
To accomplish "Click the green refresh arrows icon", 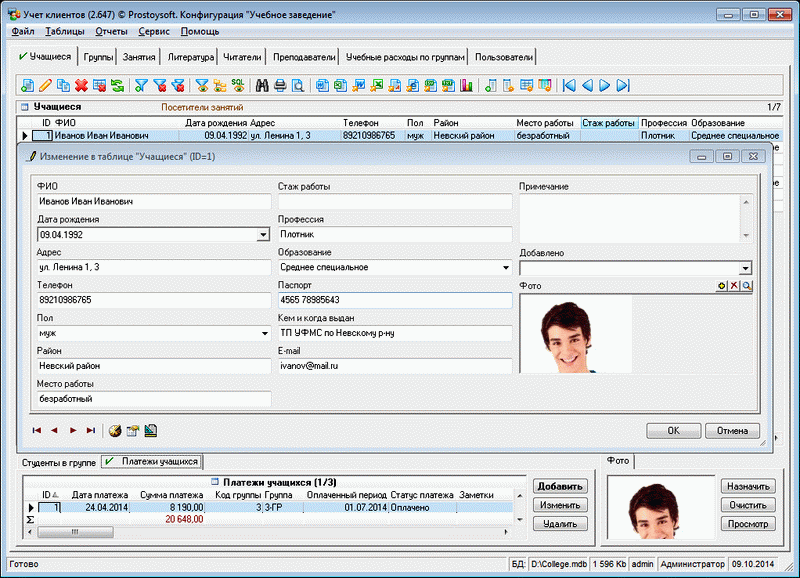I will (x=118, y=86).
